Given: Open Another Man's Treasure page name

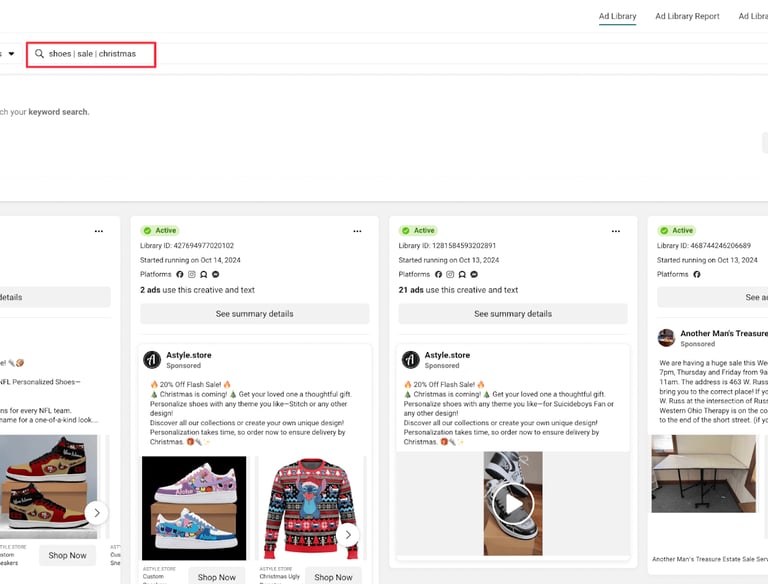Looking at the screenshot, I should [724, 333].
